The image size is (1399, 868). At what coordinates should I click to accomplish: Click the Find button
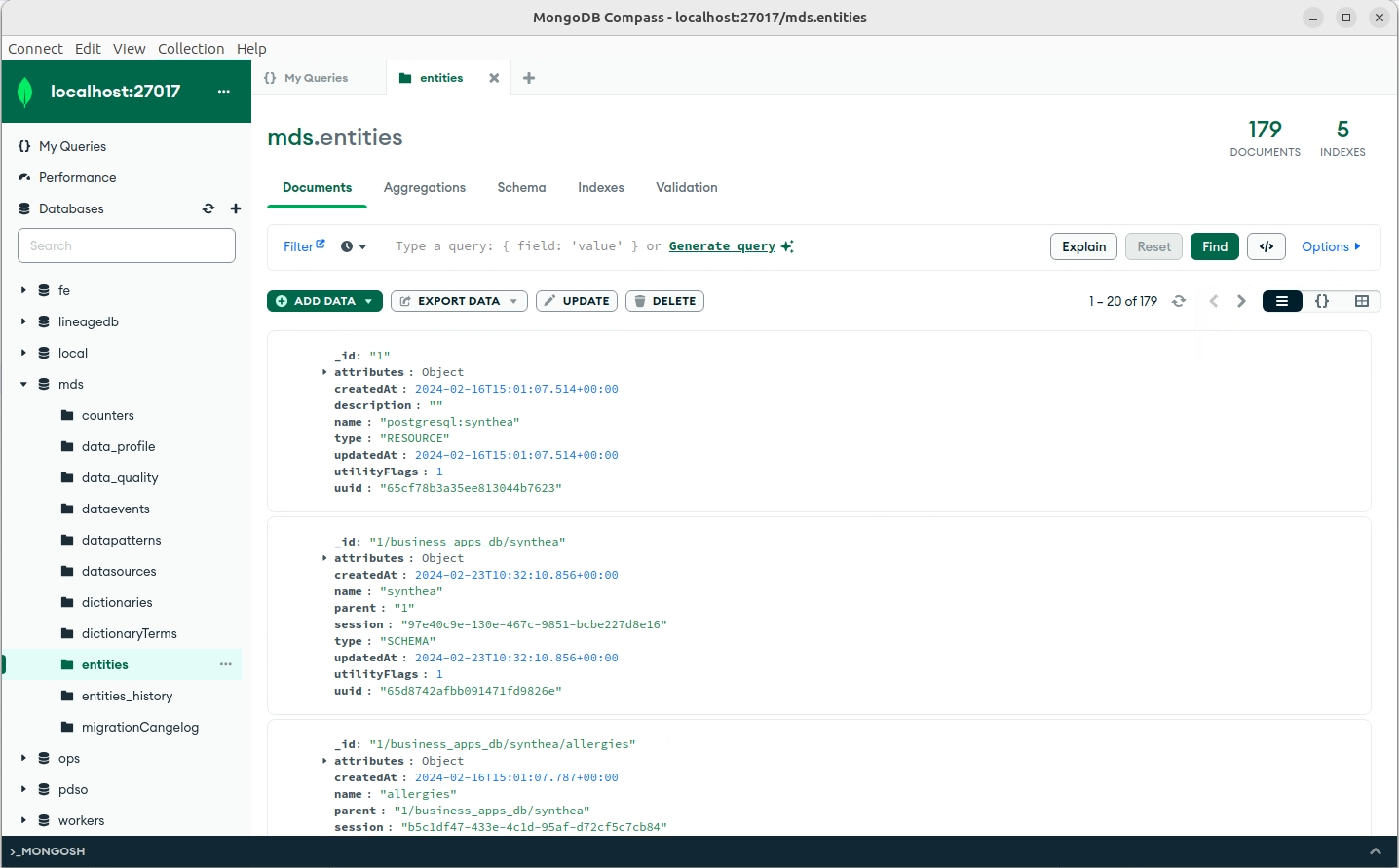coord(1215,246)
